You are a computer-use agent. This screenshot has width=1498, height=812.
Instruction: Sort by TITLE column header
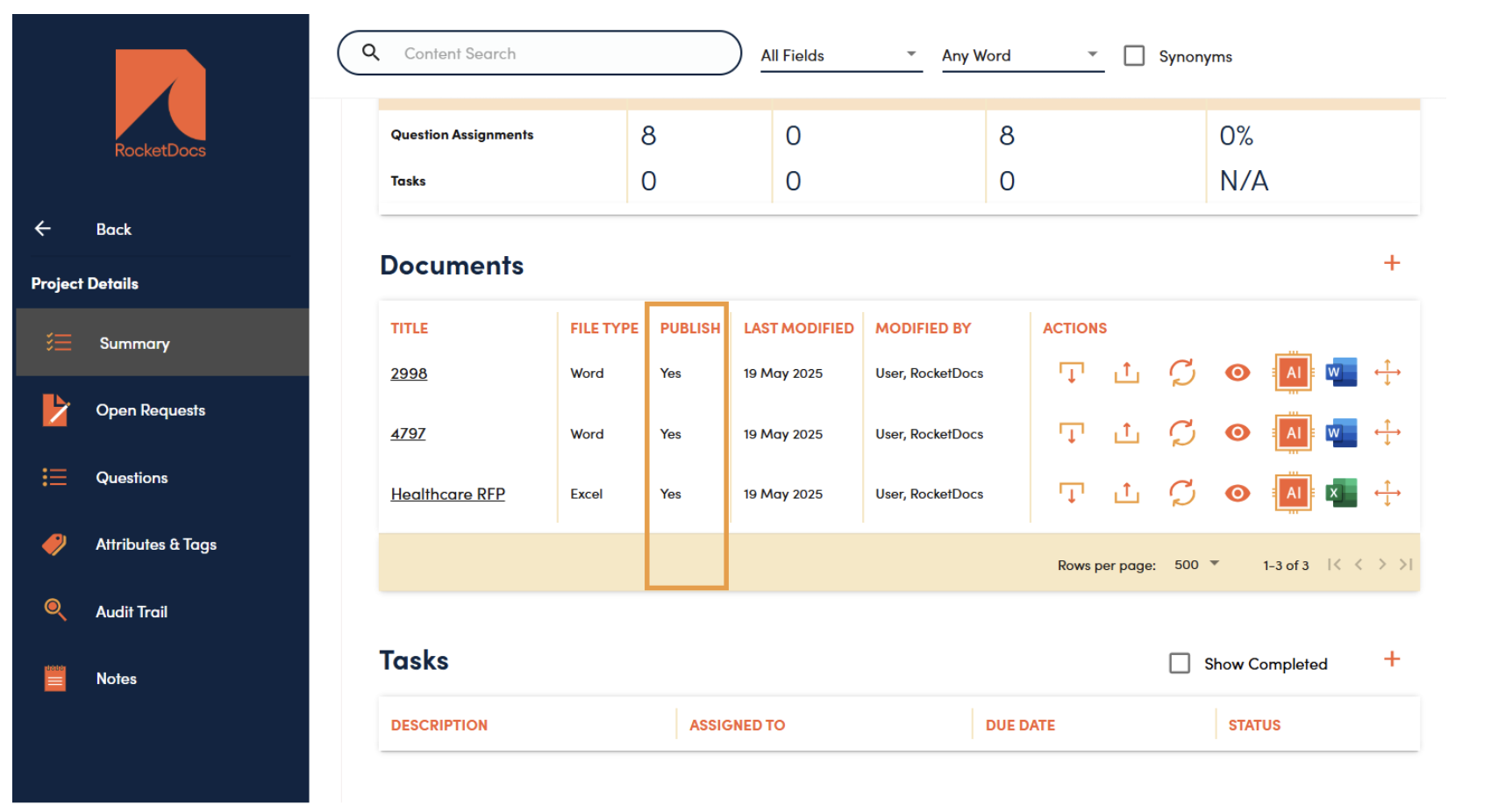pos(410,328)
